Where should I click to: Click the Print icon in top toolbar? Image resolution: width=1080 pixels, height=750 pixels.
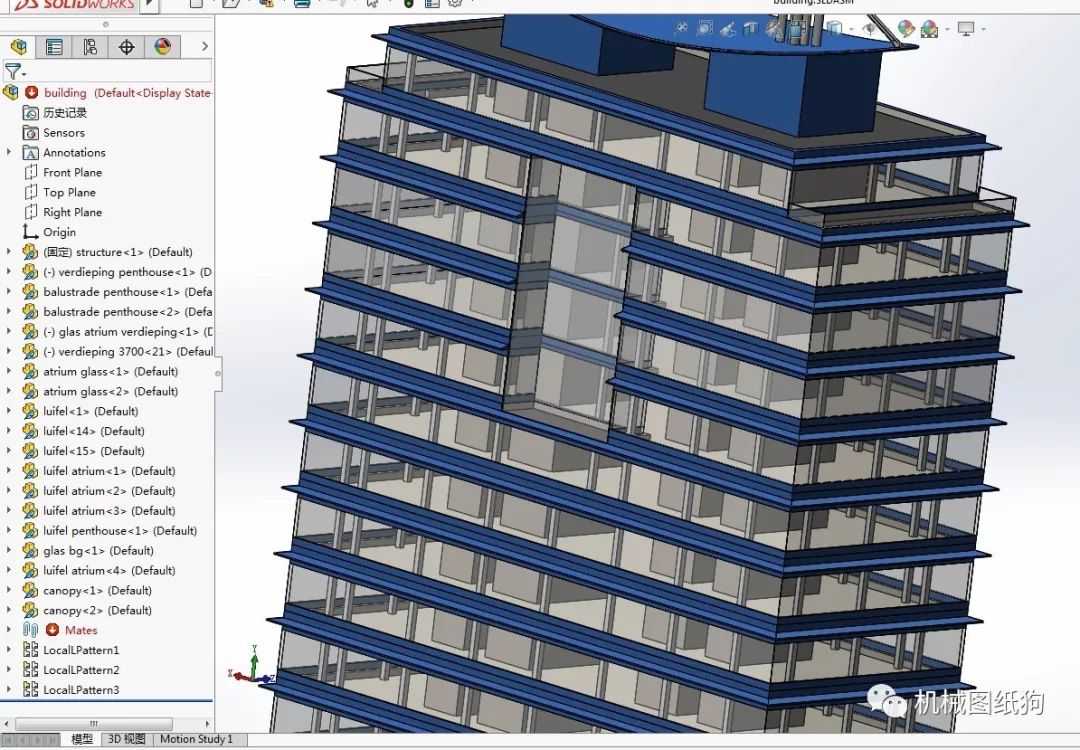click(302, 3)
